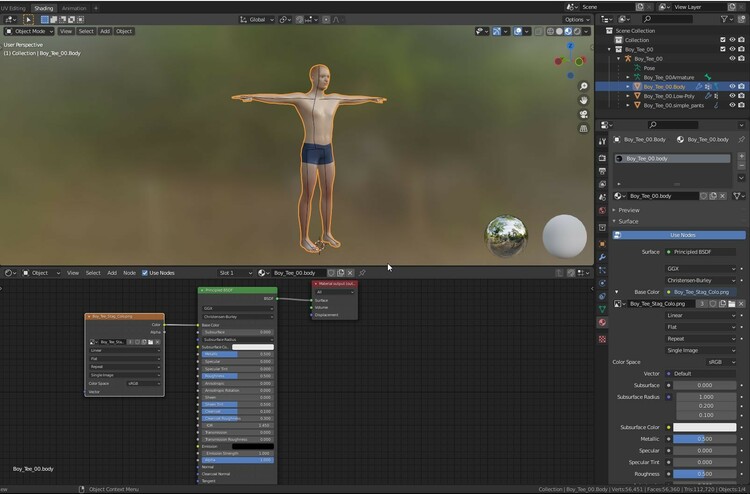This screenshot has width=750, height=494.
Task: Adjust the Metallic slider in properties panel
Action: pos(704,438)
